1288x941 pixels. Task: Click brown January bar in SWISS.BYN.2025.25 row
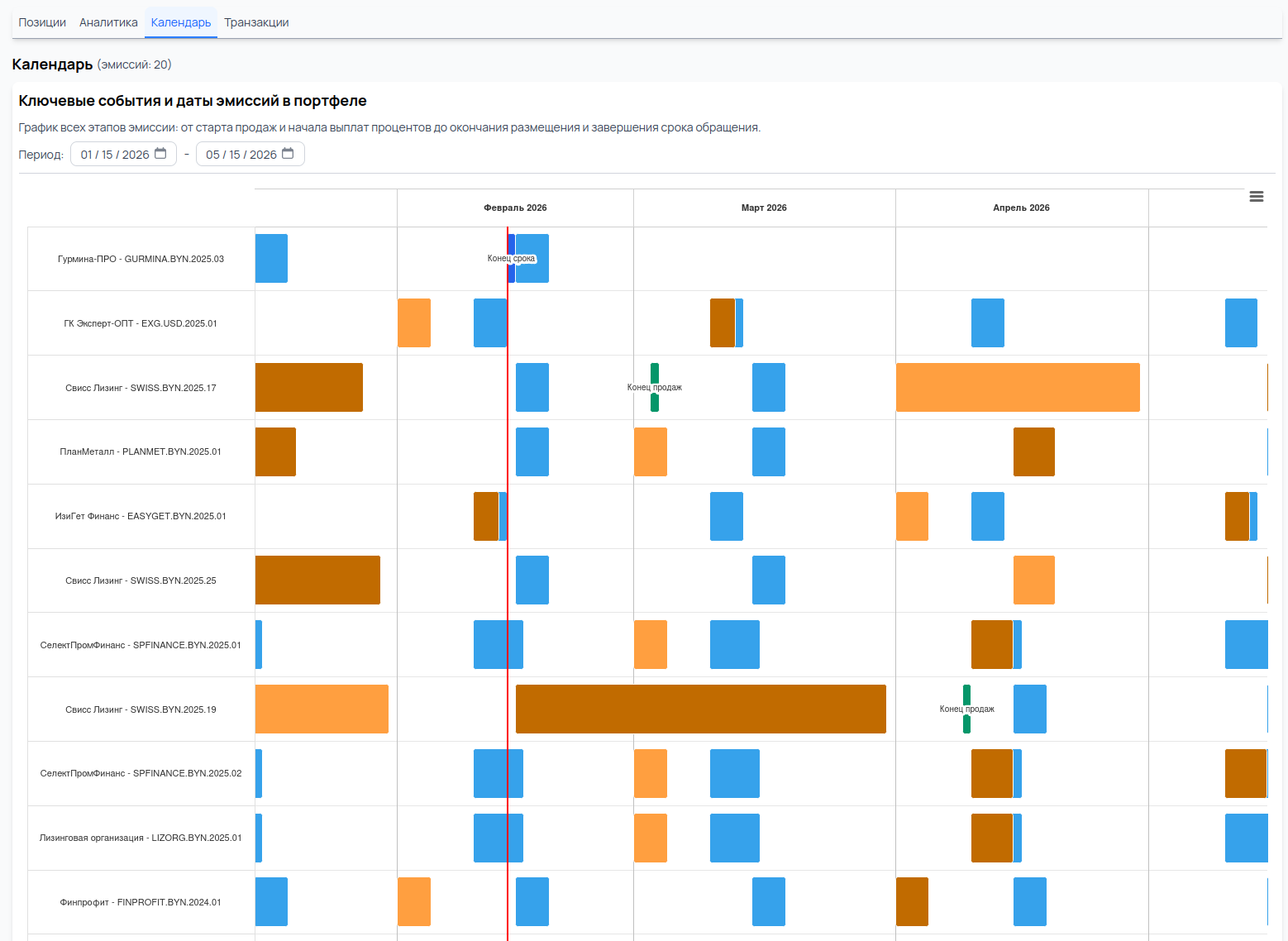pos(317,580)
